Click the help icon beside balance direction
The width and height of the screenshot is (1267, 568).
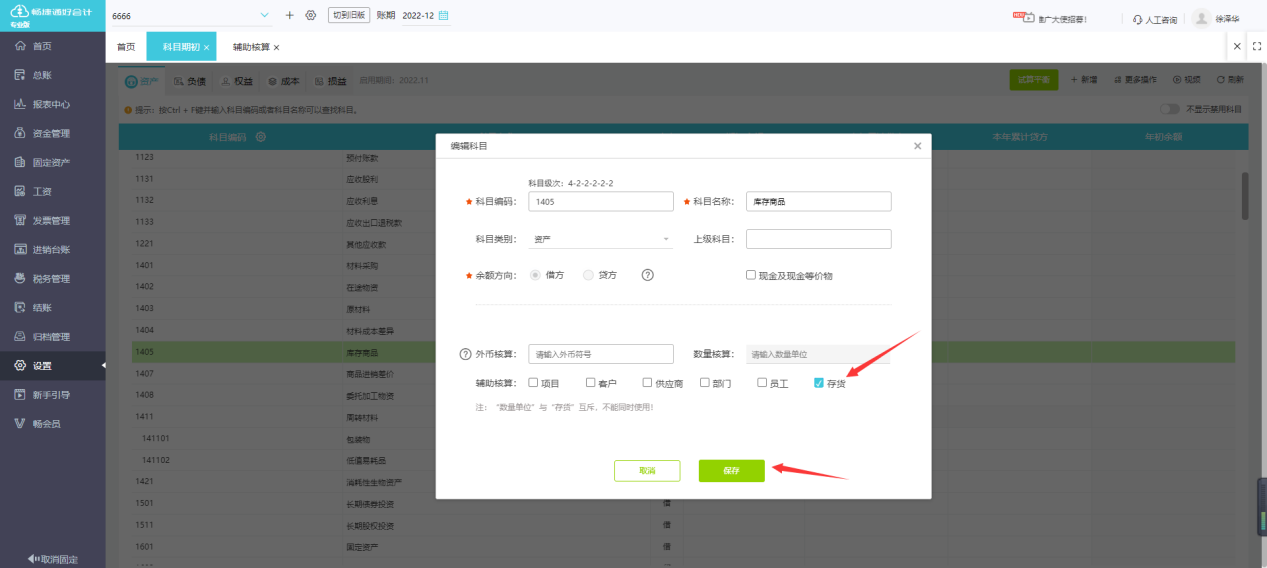point(647,275)
